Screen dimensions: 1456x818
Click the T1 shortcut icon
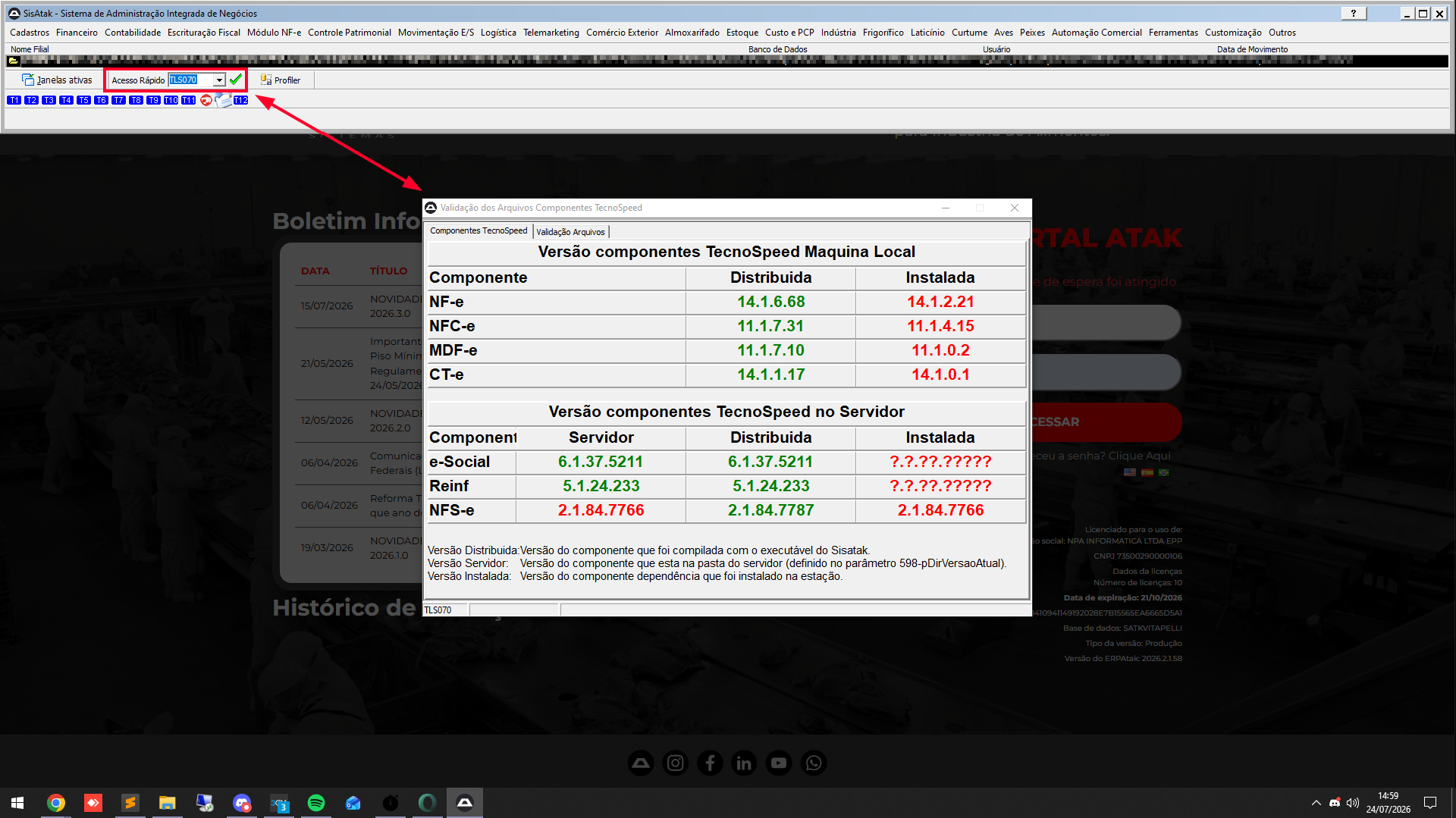pos(14,100)
